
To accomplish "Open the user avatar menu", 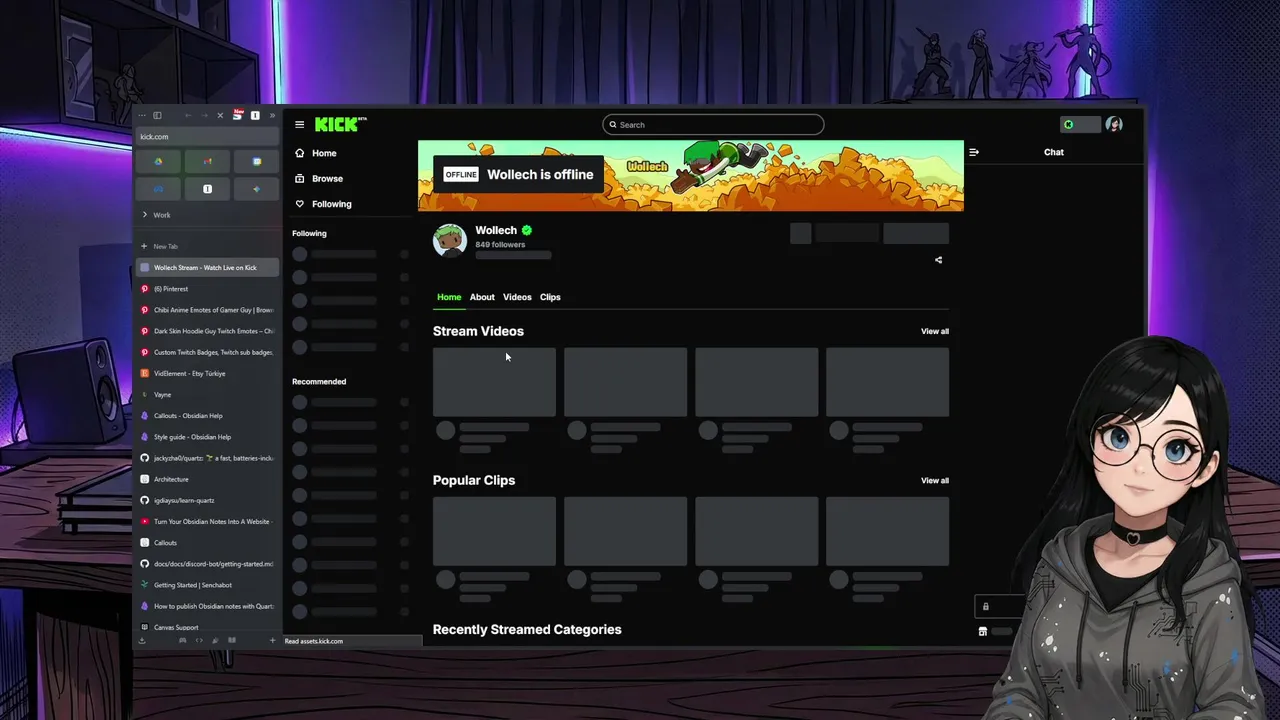I will click(x=1114, y=124).
